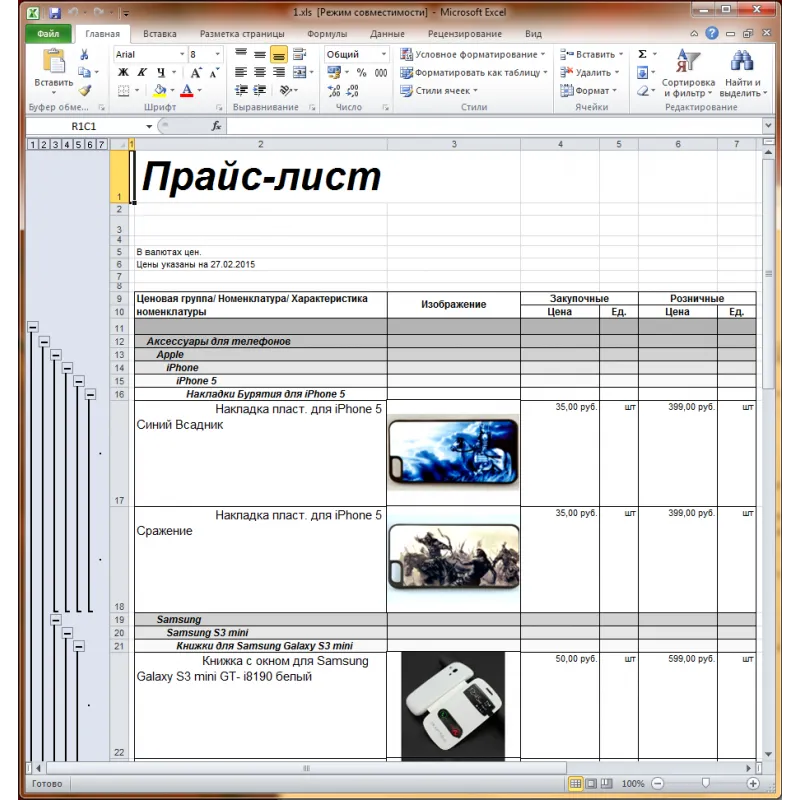Switch to the Вставка tab
The image size is (800, 800).
tap(160, 34)
